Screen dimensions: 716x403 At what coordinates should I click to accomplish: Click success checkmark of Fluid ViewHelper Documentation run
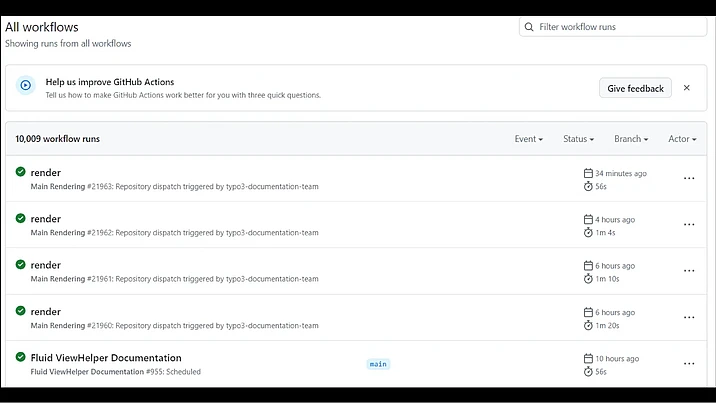20,357
